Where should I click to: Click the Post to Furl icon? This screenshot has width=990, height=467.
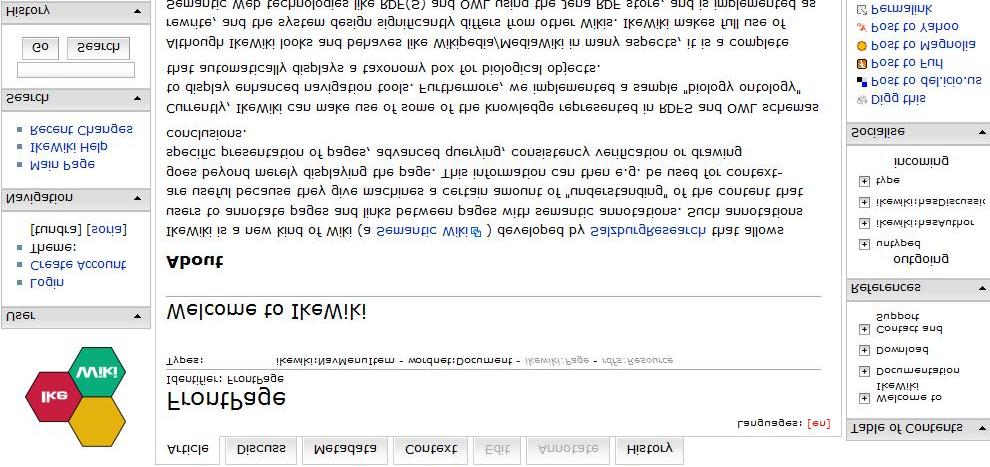[862, 64]
